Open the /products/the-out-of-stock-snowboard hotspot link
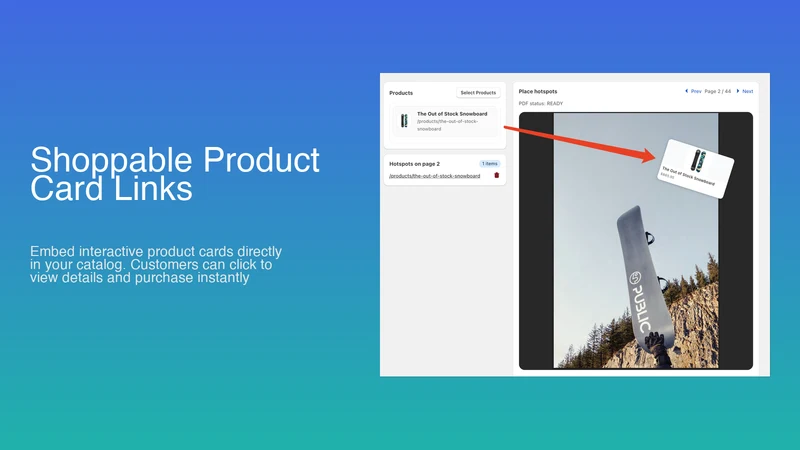This screenshot has height=450, width=800. [x=434, y=176]
